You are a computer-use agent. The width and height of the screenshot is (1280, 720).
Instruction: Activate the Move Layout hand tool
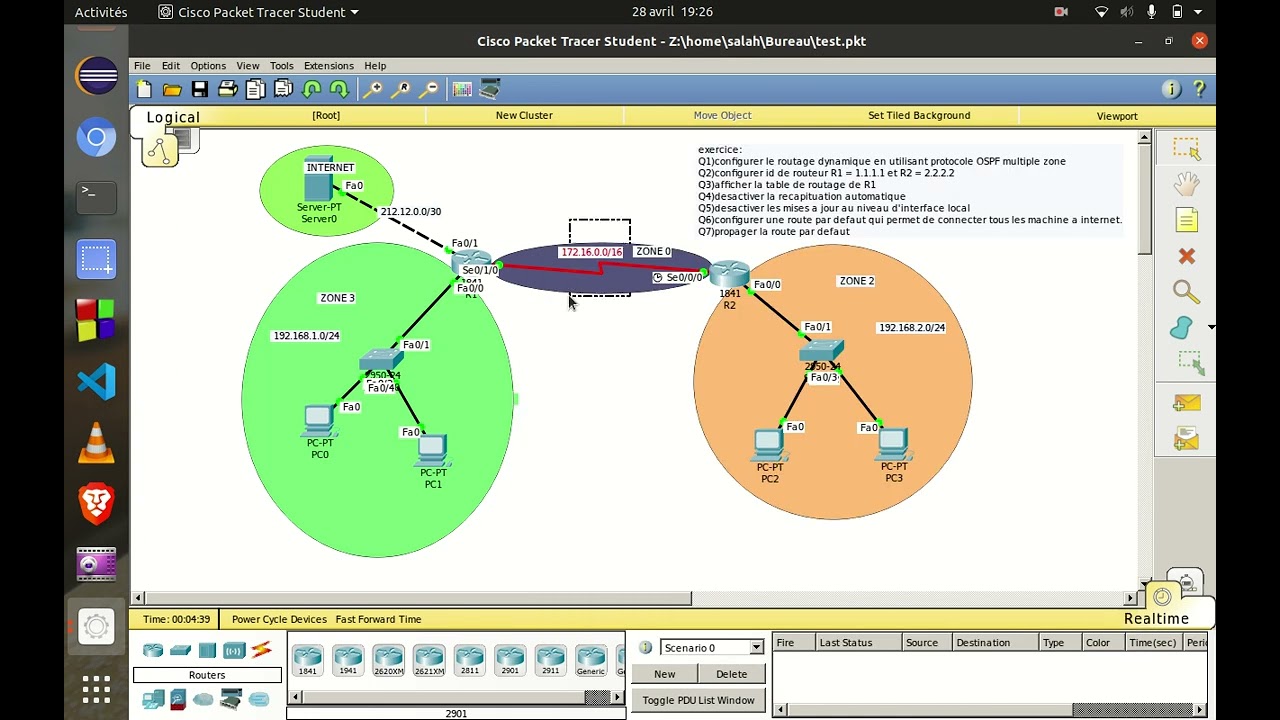(1186, 184)
